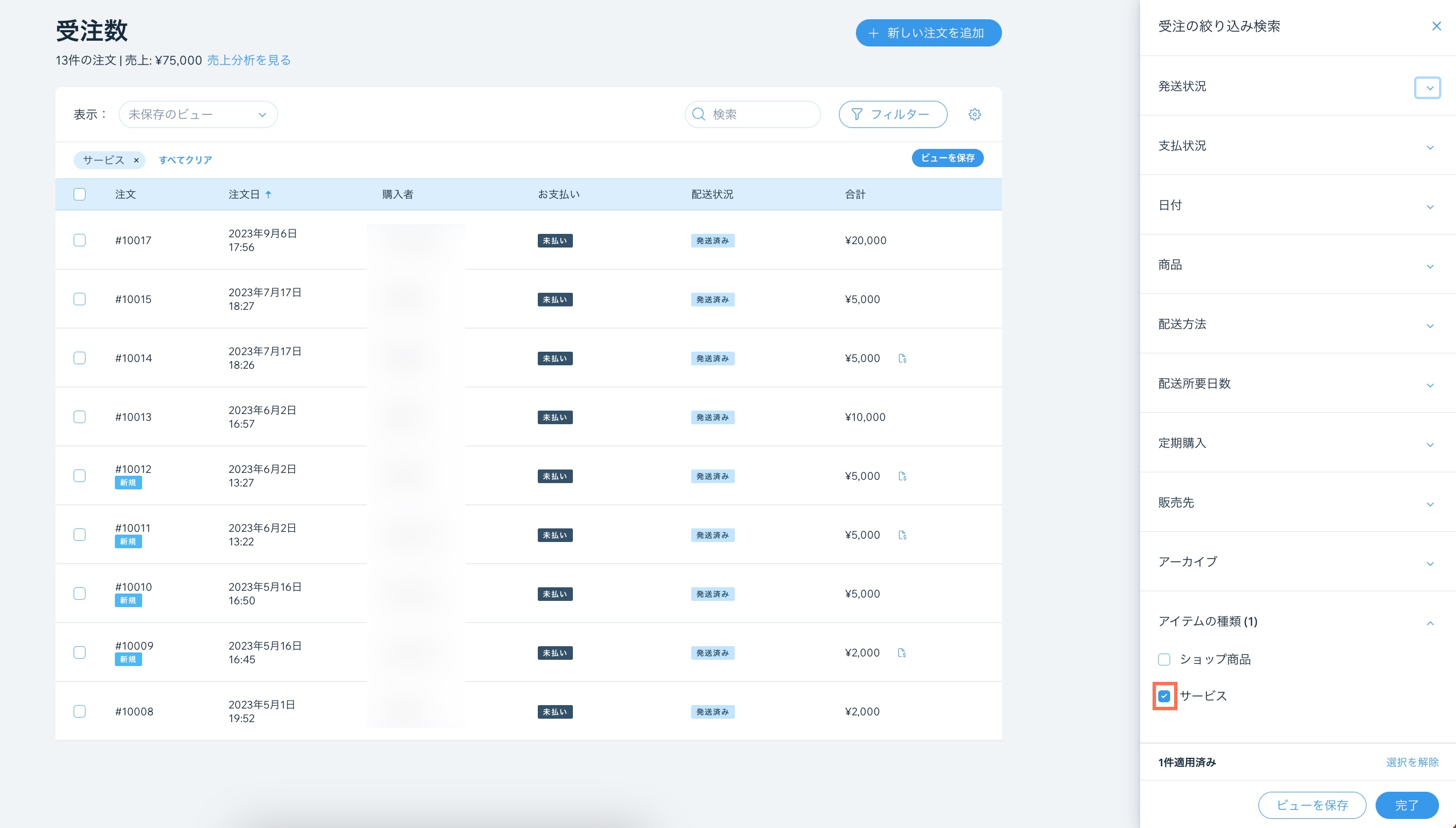
Task: Collapse the アイテムの種類 section
Action: tap(1429, 624)
